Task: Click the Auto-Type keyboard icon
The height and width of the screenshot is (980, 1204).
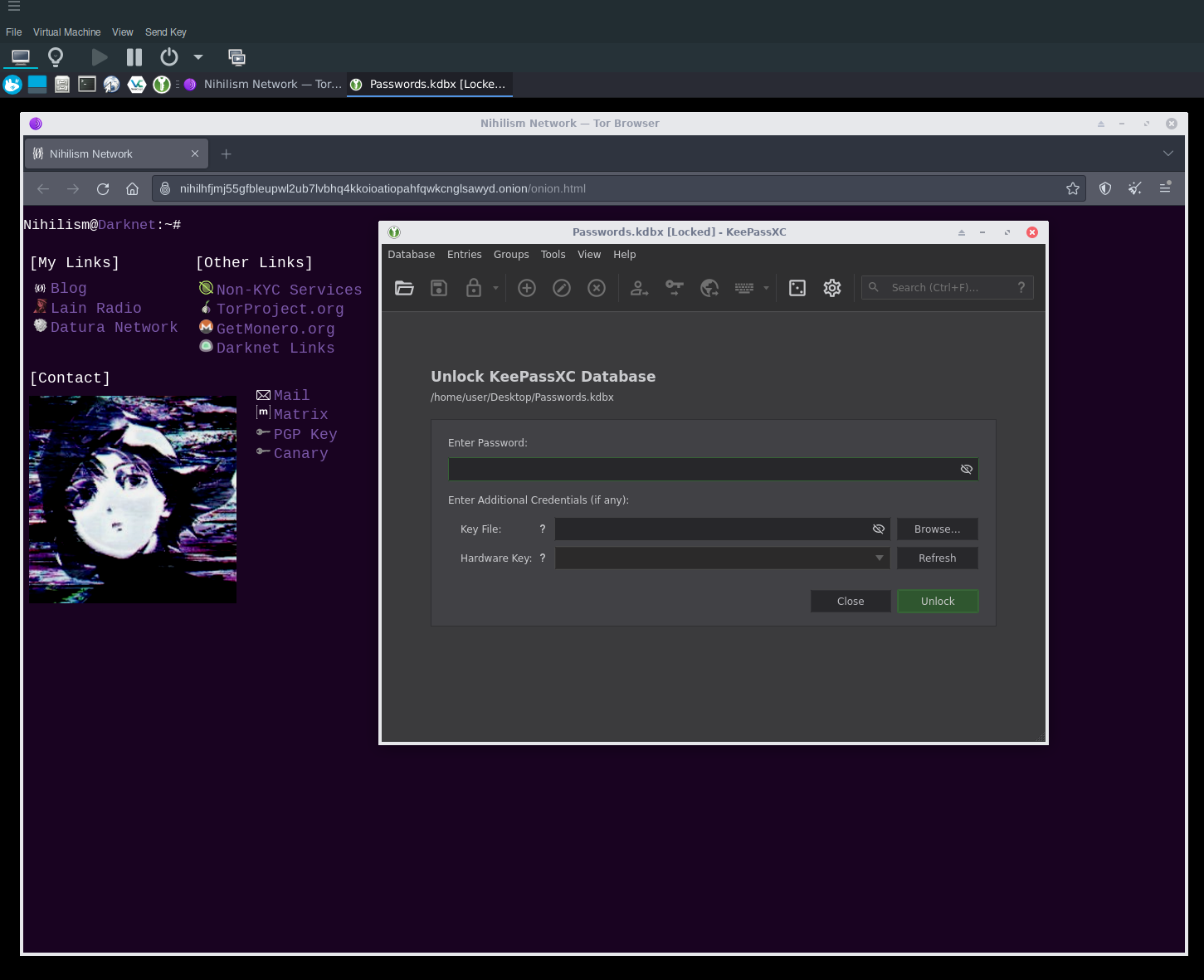Action: click(x=744, y=288)
